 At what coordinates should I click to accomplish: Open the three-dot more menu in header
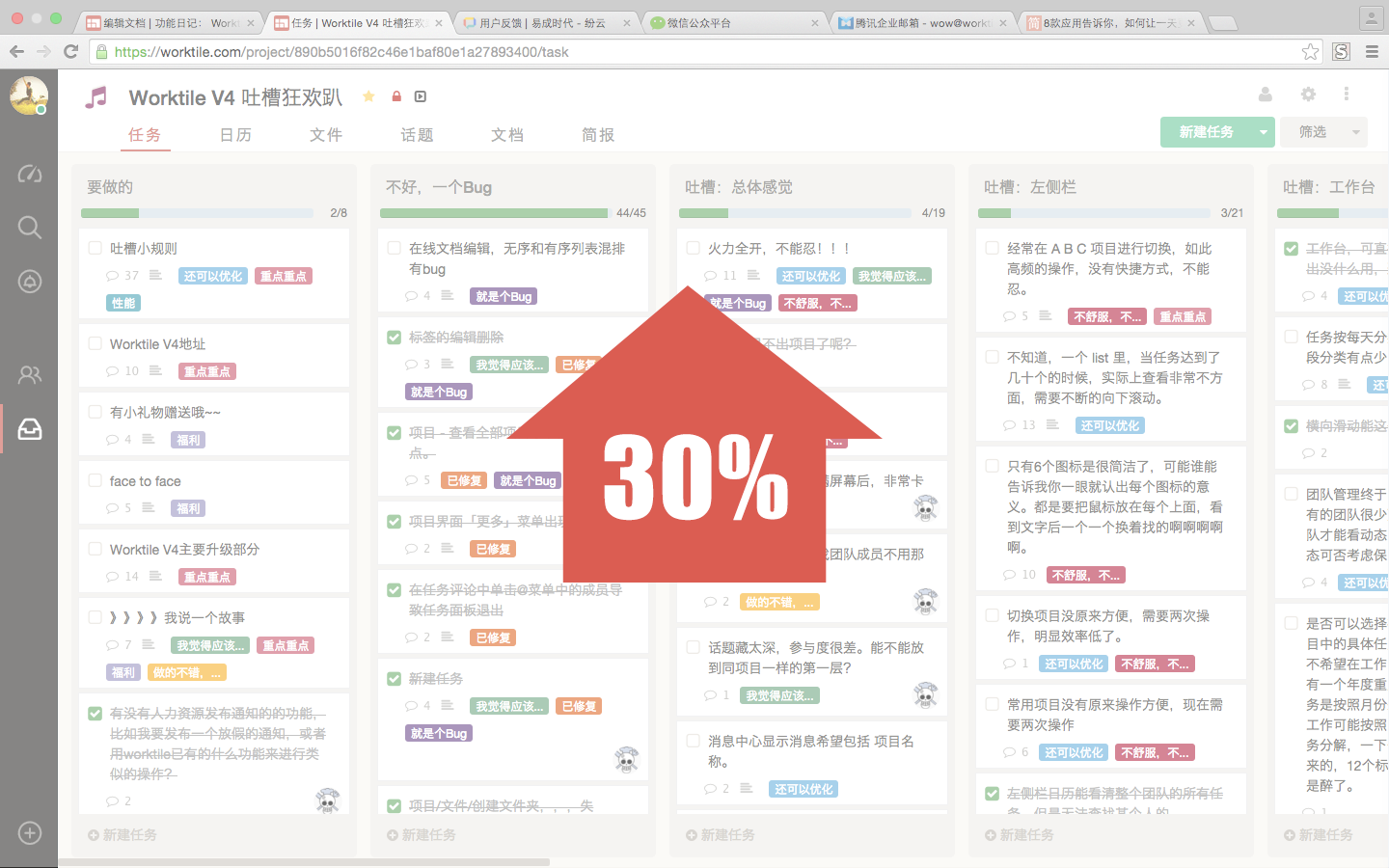[1347, 95]
